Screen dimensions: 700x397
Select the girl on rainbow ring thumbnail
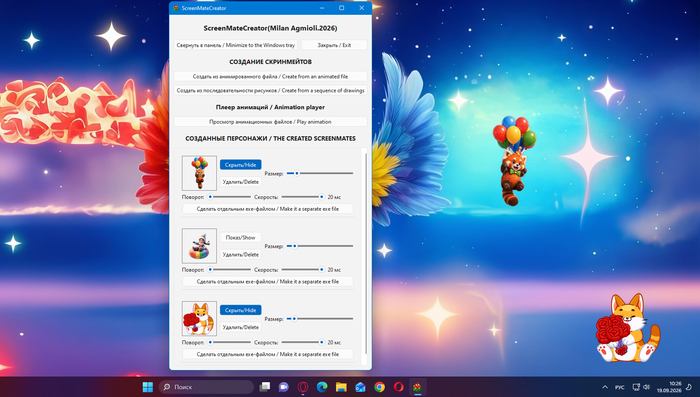[200, 246]
